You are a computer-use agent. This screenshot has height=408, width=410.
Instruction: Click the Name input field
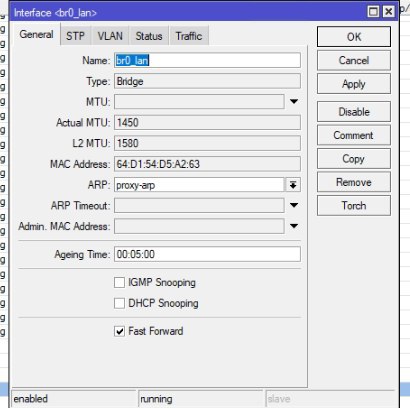207,60
